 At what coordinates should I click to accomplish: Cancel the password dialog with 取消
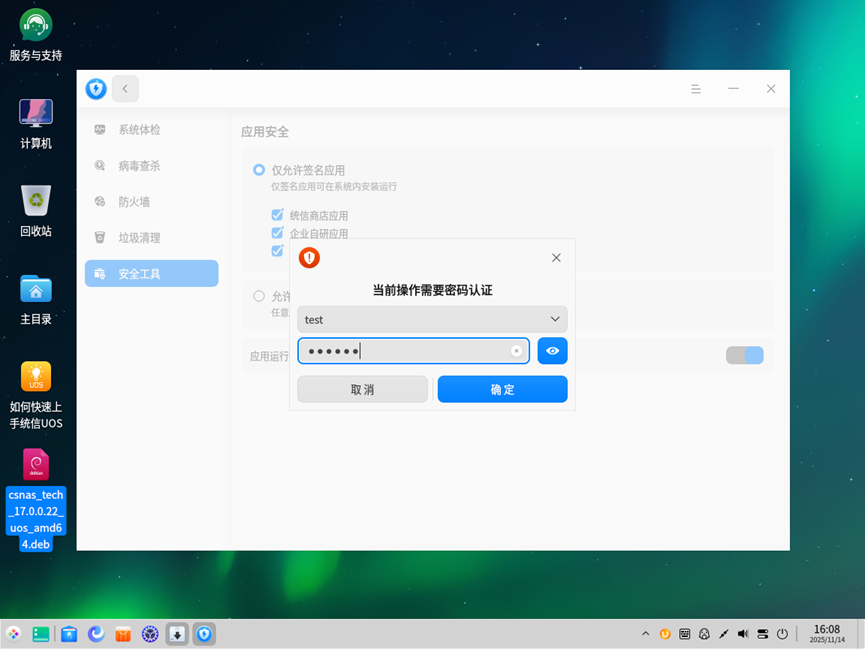(362, 389)
